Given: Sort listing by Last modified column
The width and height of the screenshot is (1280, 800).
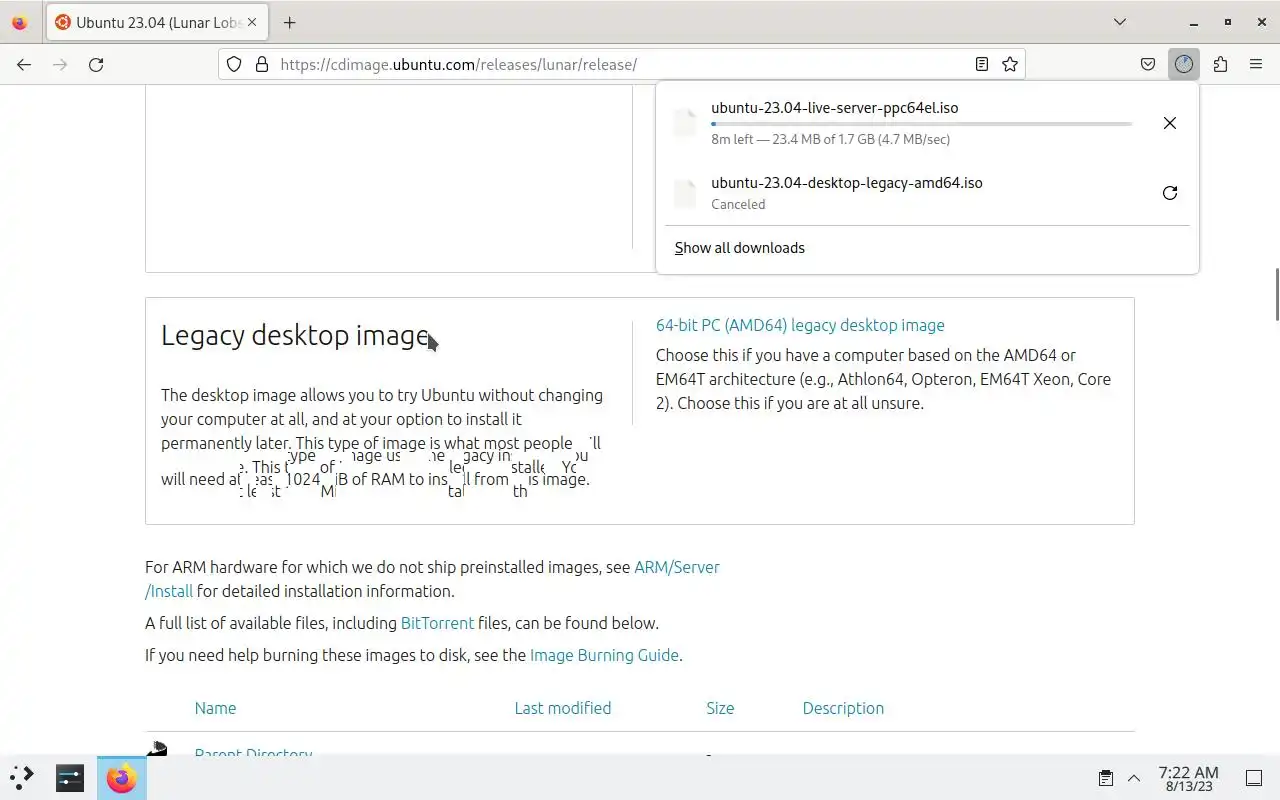Looking at the screenshot, I should (x=562, y=708).
